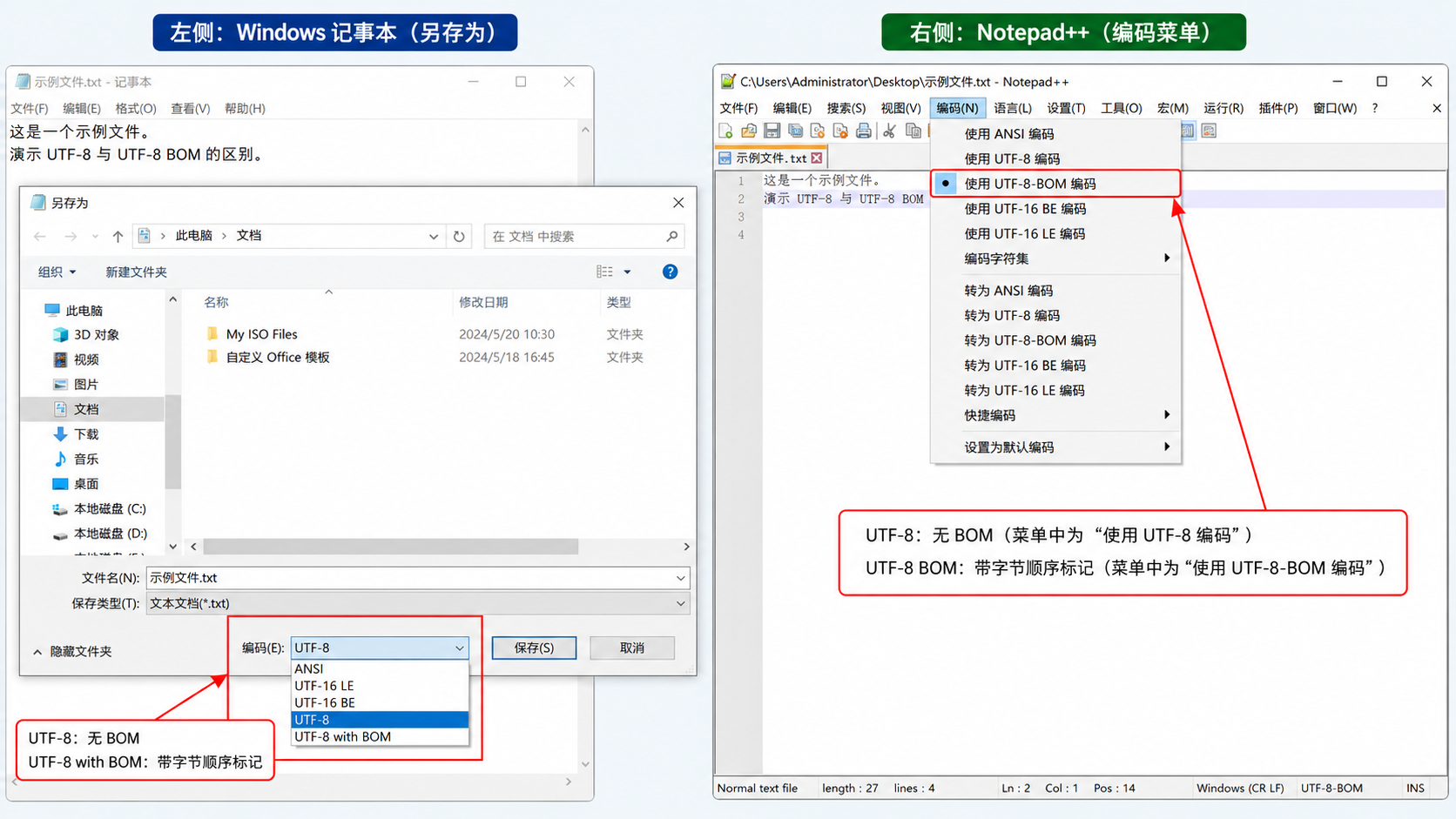Click the Close All icon in Notepad++ toolbar
Image resolution: width=1456 pixels, height=819 pixels.
click(x=840, y=131)
